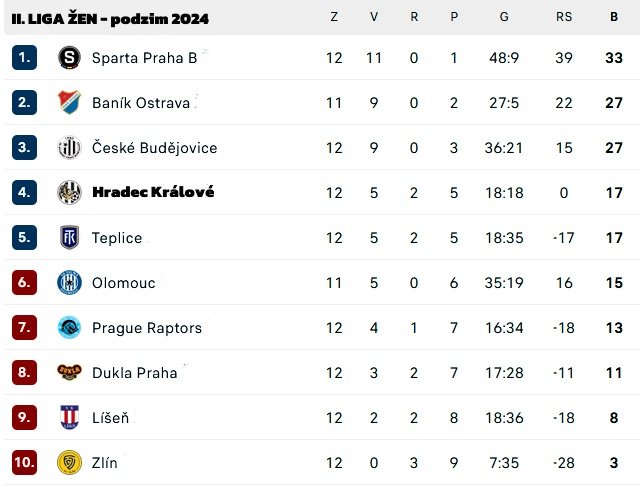Click the Dukla Praha club logo
Viewport: 640px width, 491px height.
tap(69, 373)
